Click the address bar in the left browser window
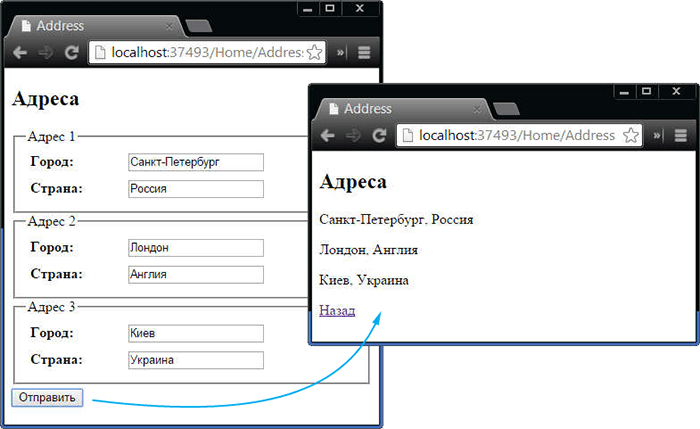This screenshot has height=429, width=700. pyautogui.click(x=207, y=53)
